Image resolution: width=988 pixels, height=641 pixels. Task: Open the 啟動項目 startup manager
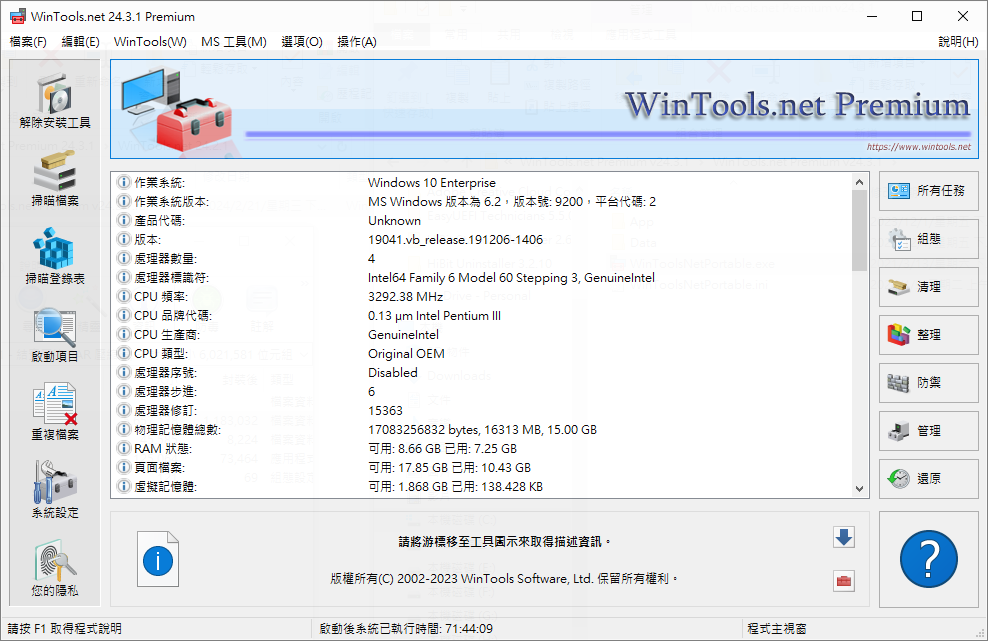pyautogui.click(x=55, y=335)
